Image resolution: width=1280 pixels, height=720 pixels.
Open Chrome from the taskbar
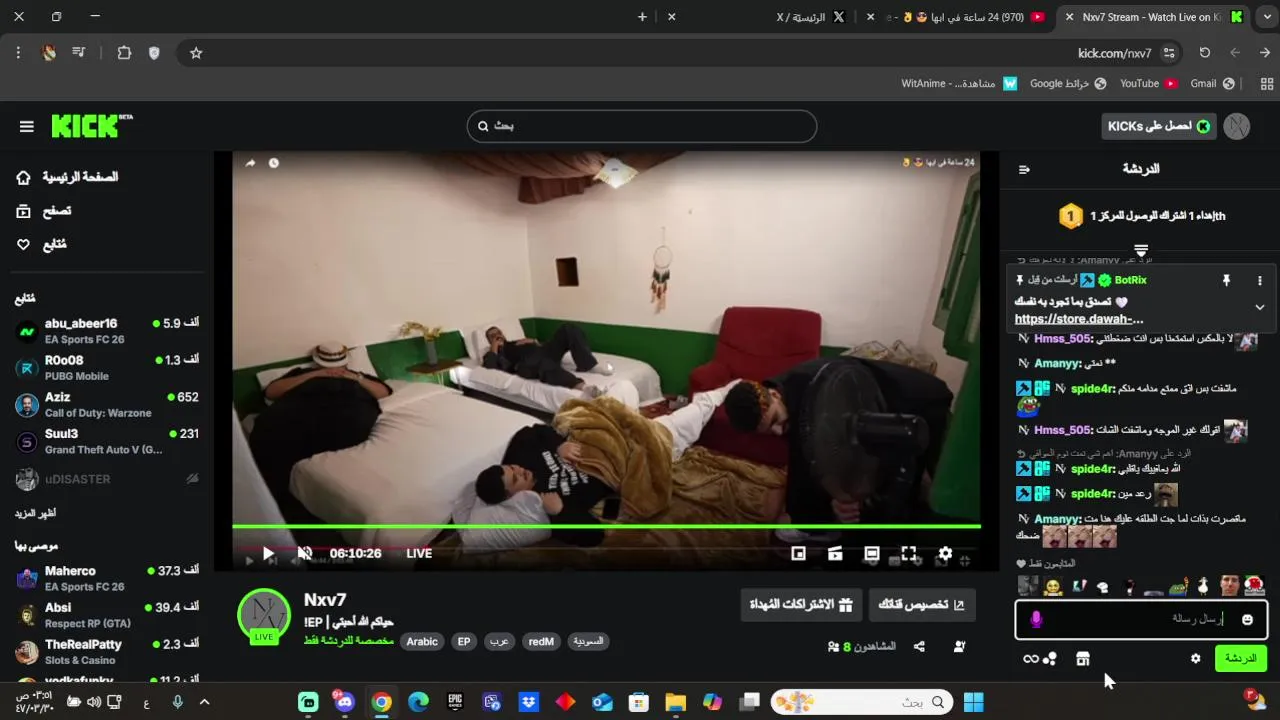point(382,702)
